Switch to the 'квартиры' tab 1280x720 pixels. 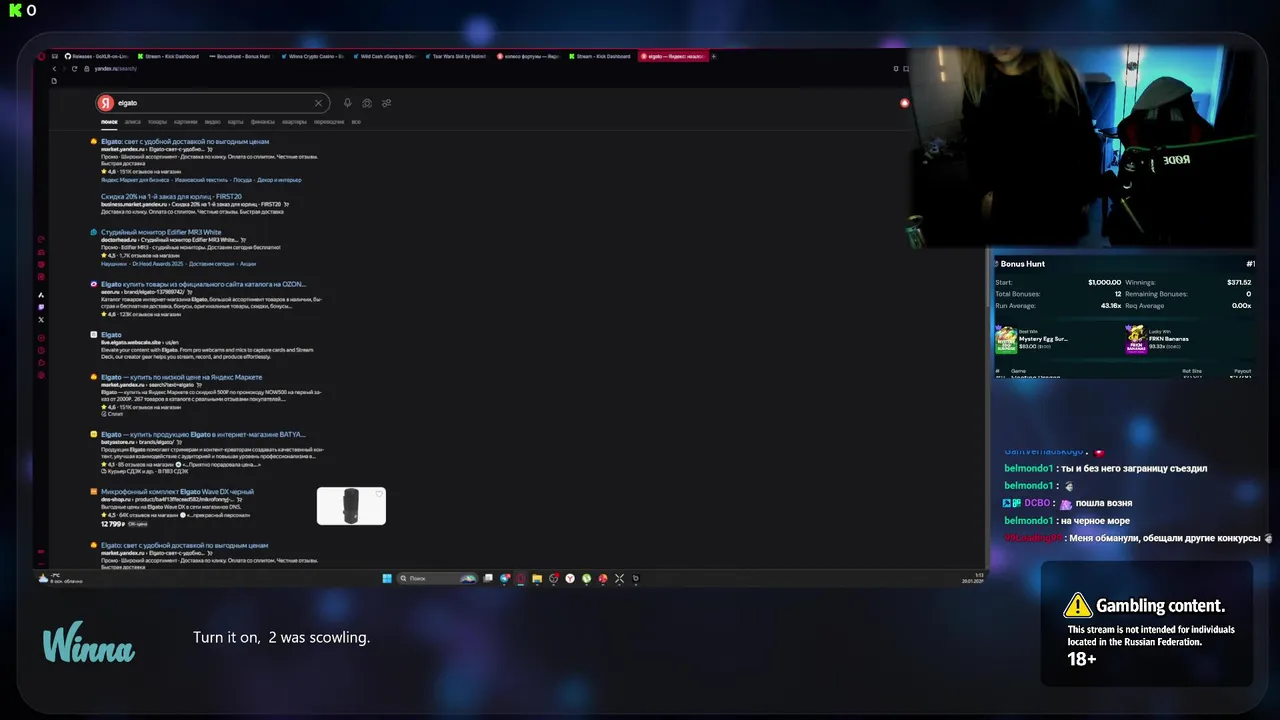294,122
